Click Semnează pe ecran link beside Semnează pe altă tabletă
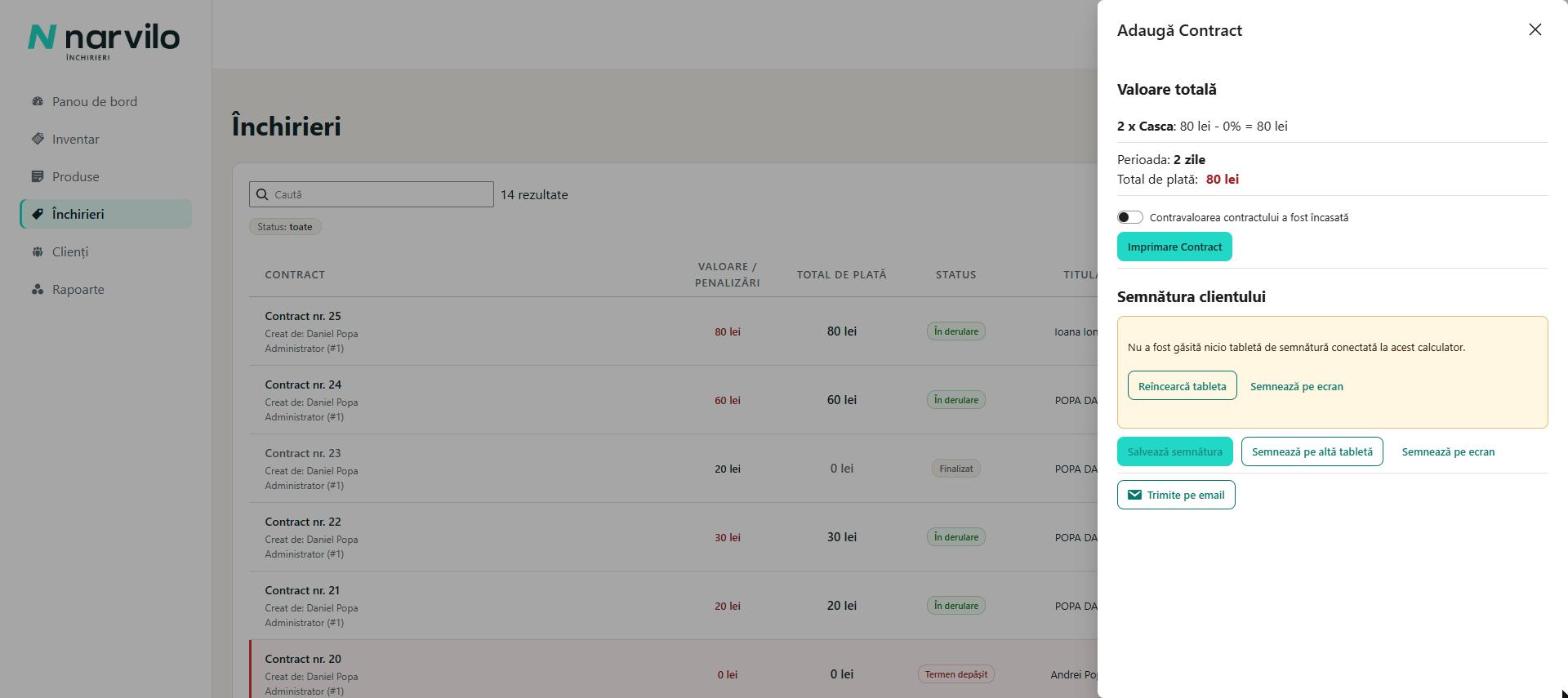Screen dimensions: 1568x698 [x=1448, y=452]
